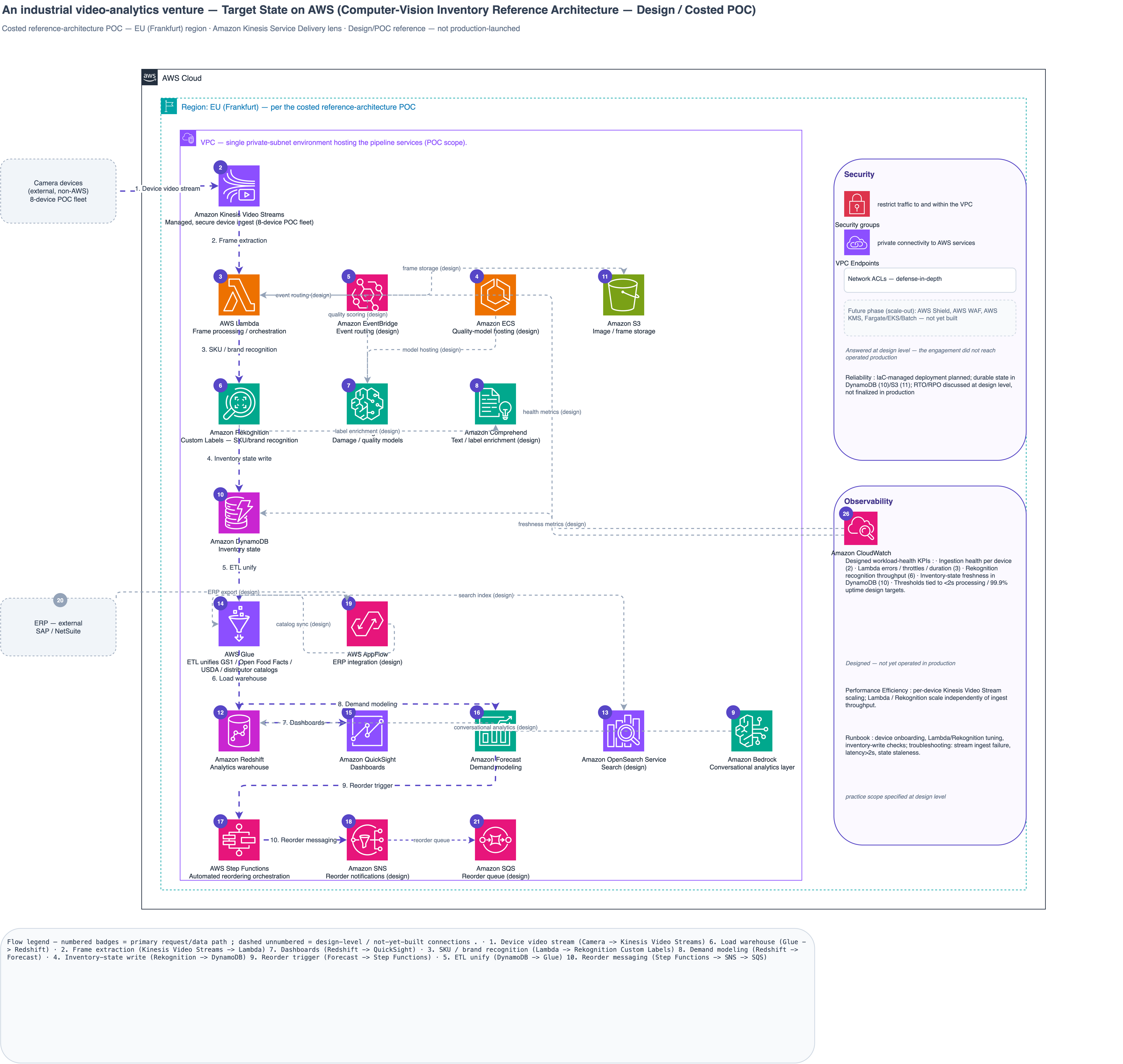This screenshot has height=1064, width=1123.
Task: Click the 'reorder queue' edge label
Action: pos(431,840)
